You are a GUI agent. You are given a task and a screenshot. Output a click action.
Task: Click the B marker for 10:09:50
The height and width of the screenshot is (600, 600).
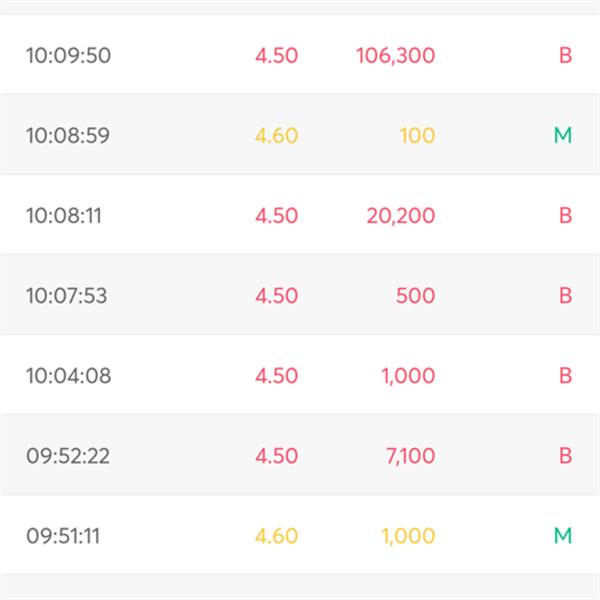tap(566, 55)
